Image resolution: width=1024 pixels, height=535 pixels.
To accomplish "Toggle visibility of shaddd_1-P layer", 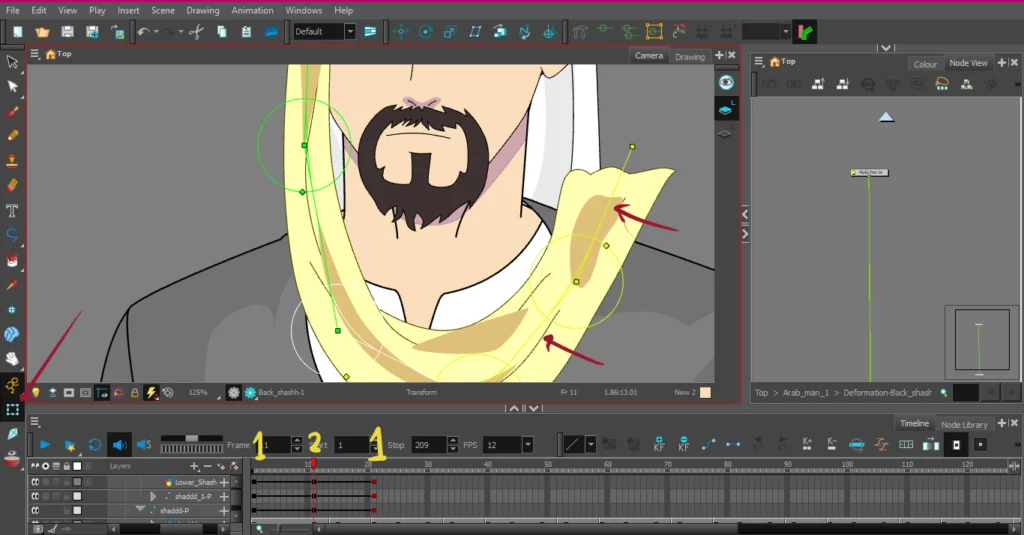I will 35,496.
